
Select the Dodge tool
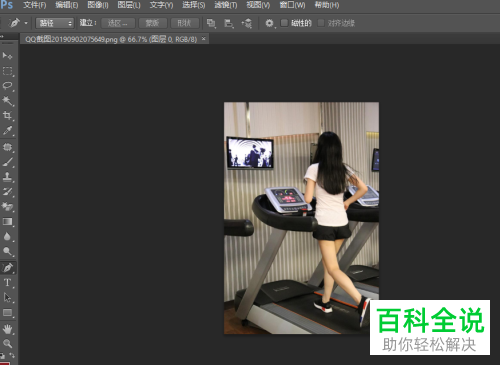[7, 251]
